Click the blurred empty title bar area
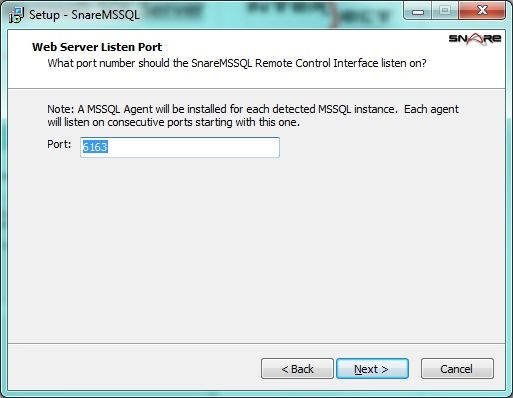The width and height of the screenshot is (513, 398). [267, 15]
